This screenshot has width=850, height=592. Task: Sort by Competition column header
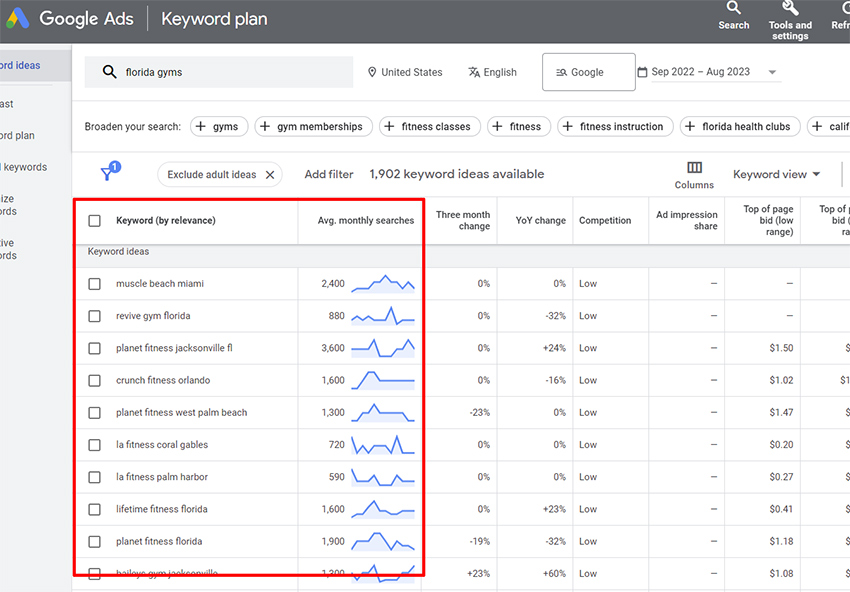click(605, 221)
